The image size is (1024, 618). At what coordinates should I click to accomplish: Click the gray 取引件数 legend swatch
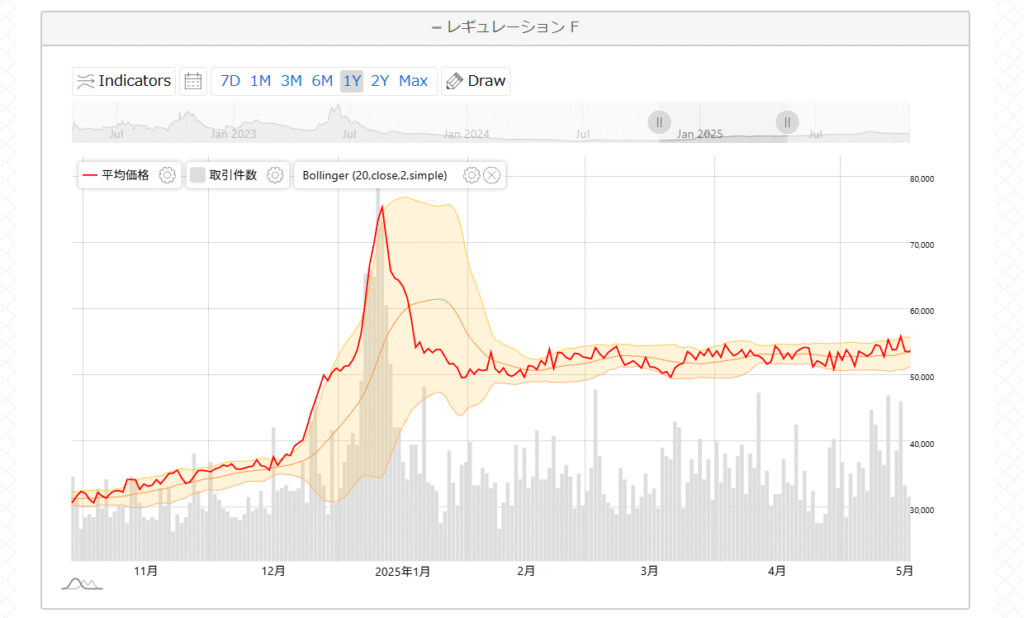click(198, 175)
